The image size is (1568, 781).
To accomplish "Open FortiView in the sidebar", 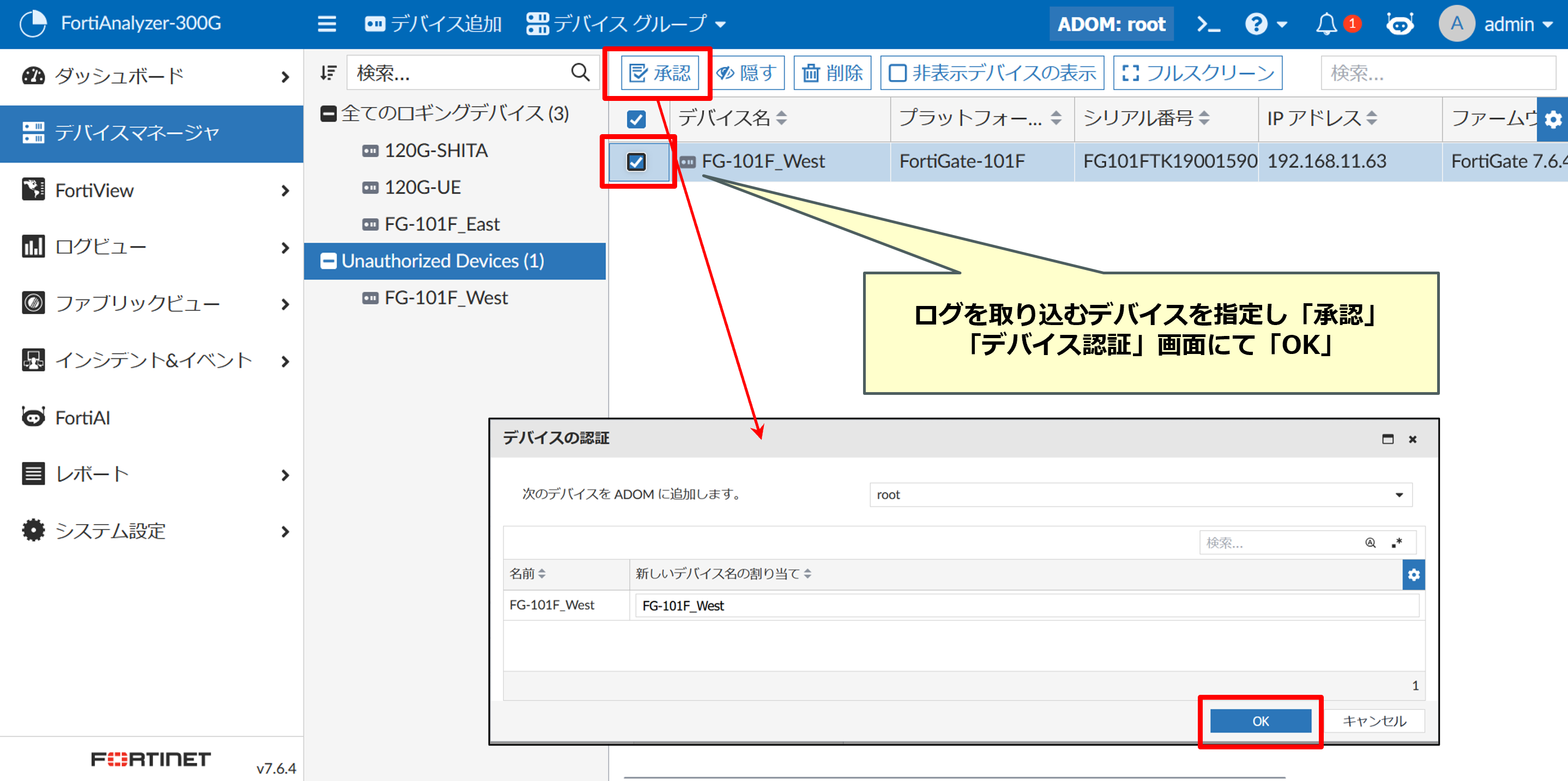I will [94, 190].
